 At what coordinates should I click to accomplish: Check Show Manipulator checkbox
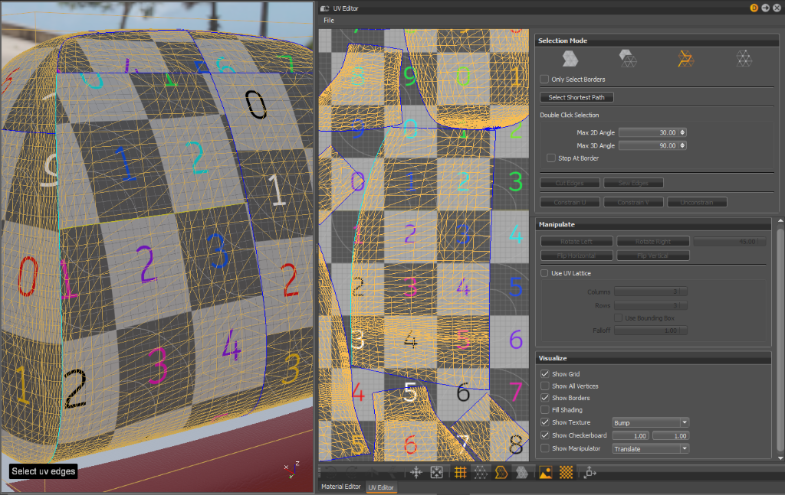pyautogui.click(x=545, y=448)
